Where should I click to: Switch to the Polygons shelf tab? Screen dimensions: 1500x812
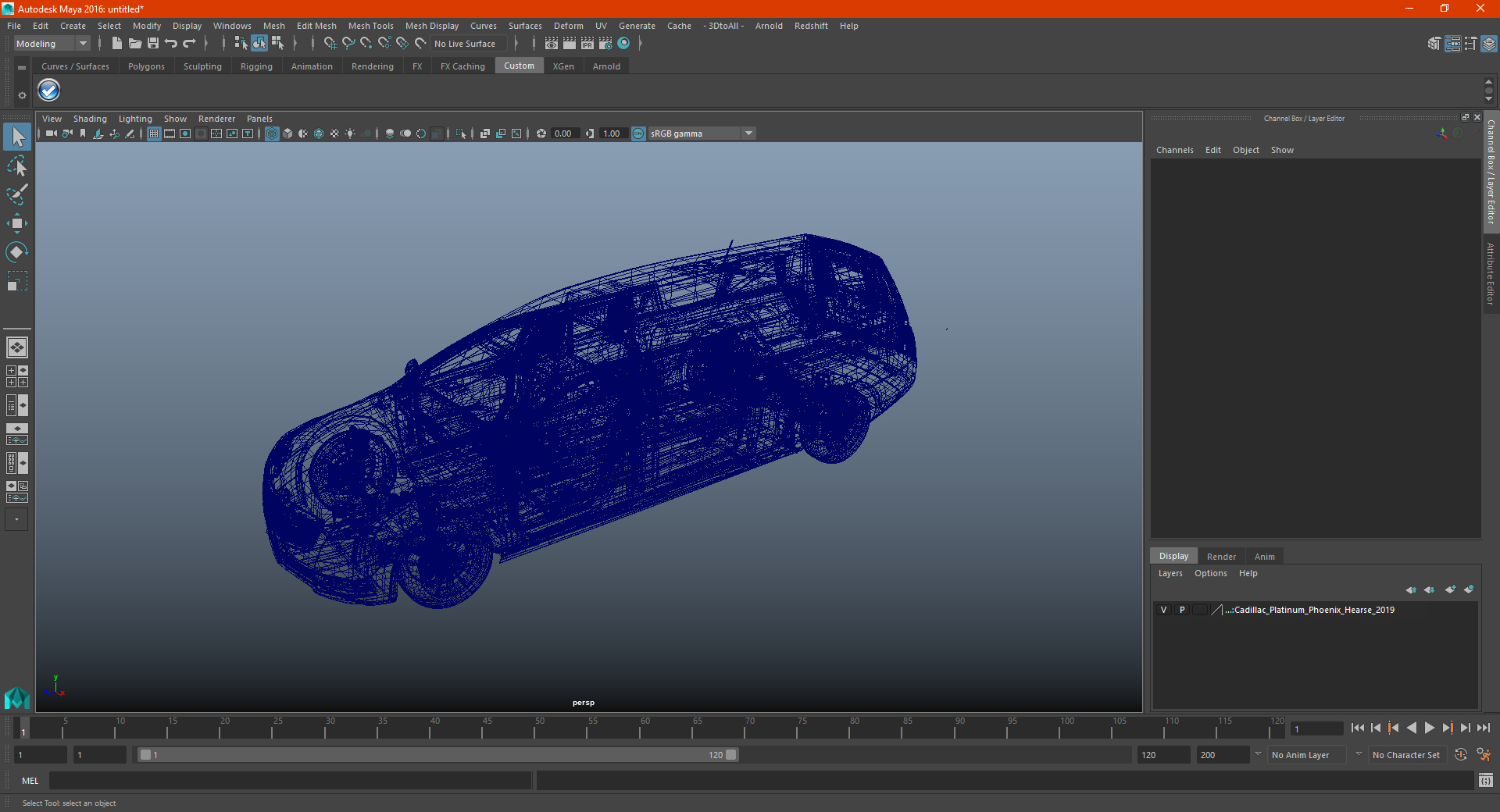pyautogui.click(x=146, y=66)
